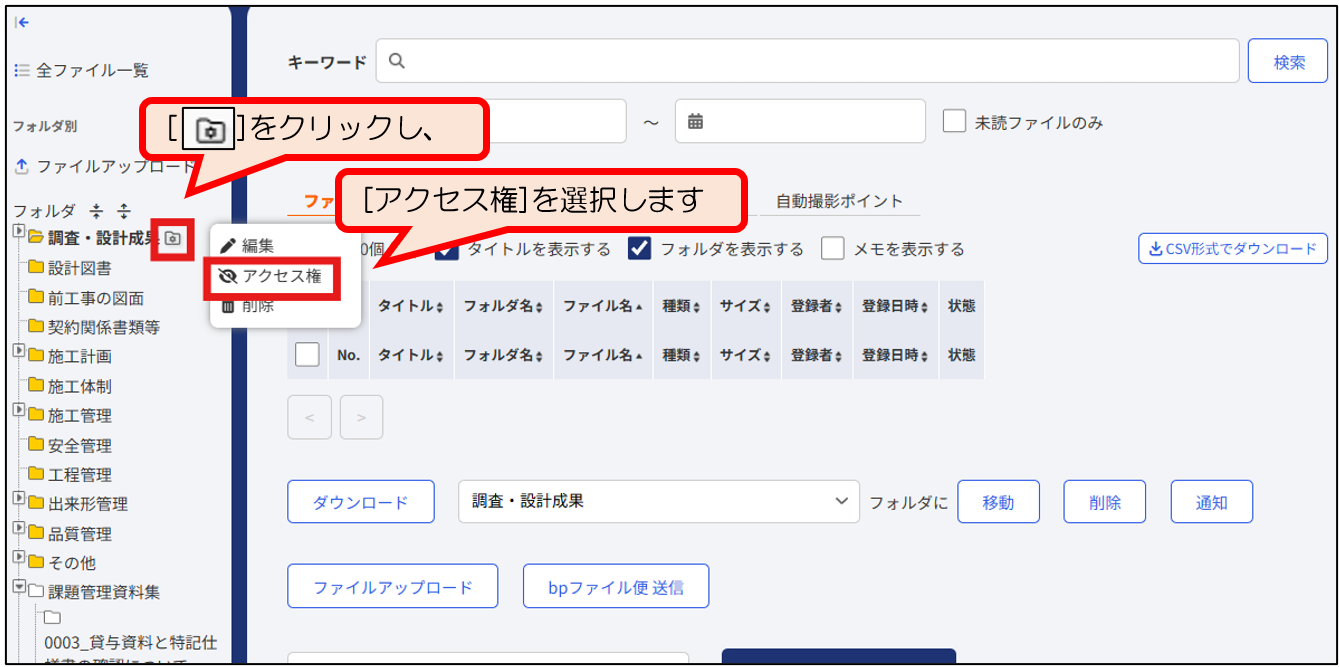The width and height of the screenshot is (1339, 667).
Task: Uncheck the フォルダを表示する checkbox
Action: [639, 248]
